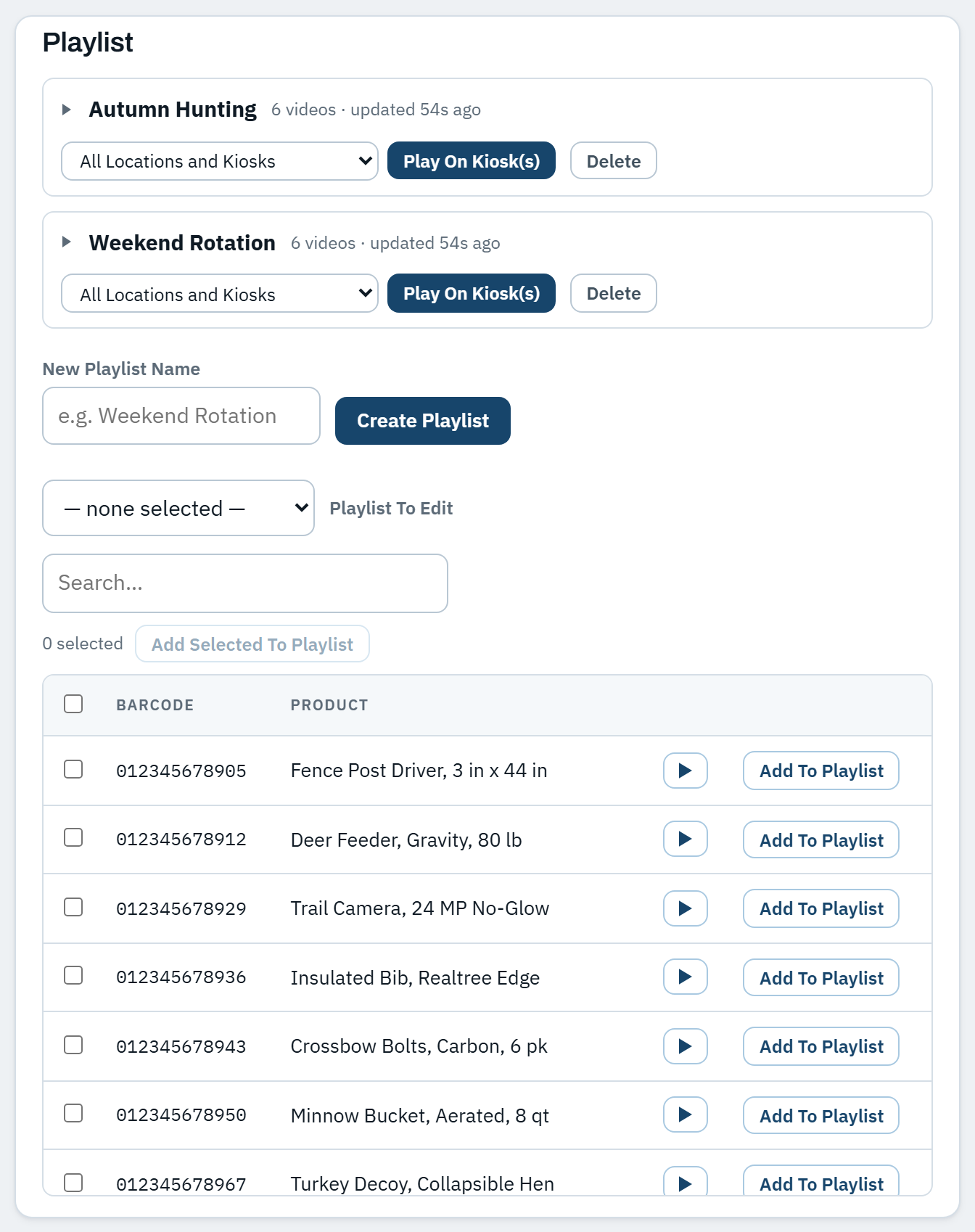Image resolution: width=975 pixels, height=1232 pixels.
Task: Add Minnow Bucket to playlist
Action: pos(821,1115)
